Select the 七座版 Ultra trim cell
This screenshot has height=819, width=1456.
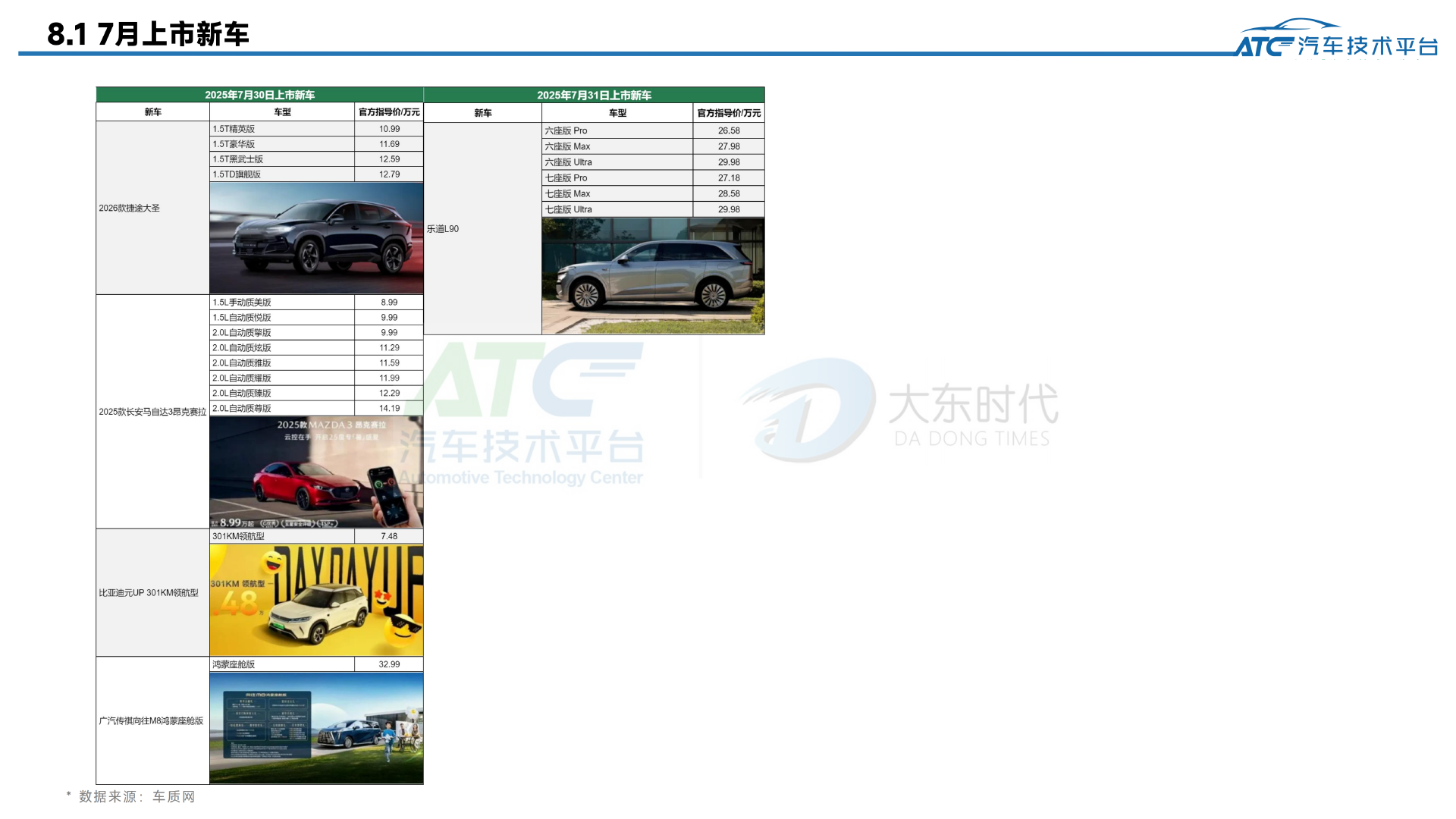pyautogui.click(x=617, y=209)
